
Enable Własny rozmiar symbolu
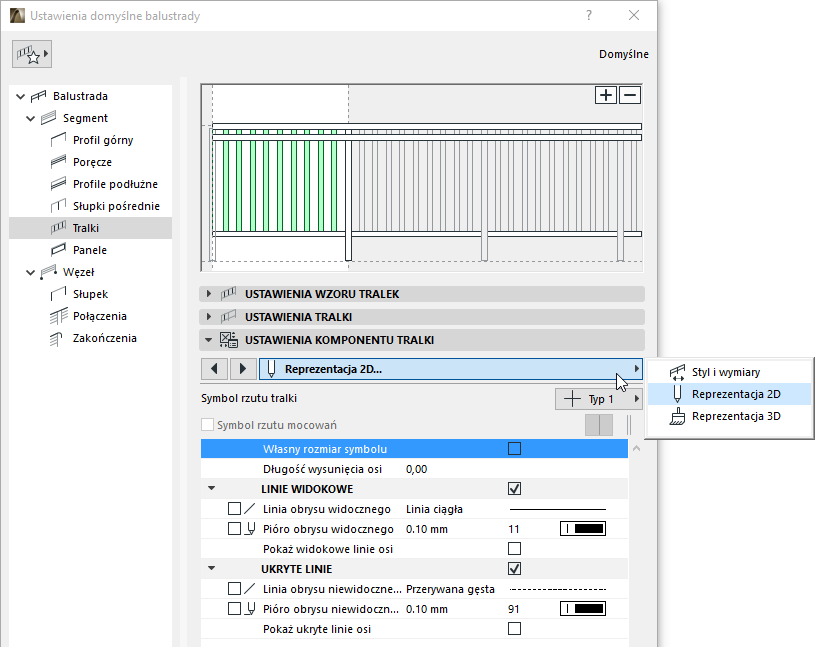[514, 449]
